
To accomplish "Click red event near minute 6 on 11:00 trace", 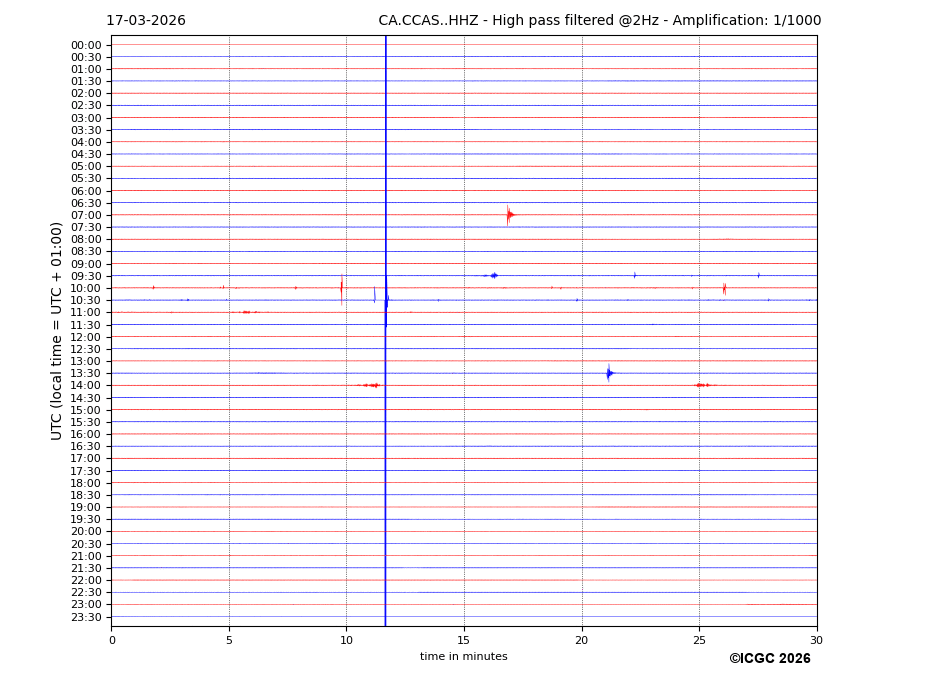I will [x=247, y=312].
